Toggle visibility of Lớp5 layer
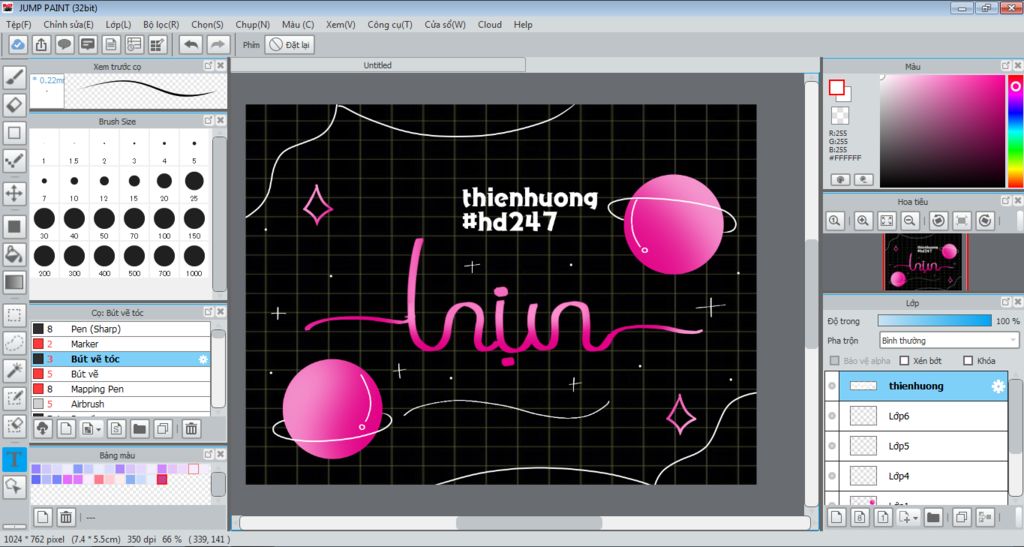 coord(832,446)
